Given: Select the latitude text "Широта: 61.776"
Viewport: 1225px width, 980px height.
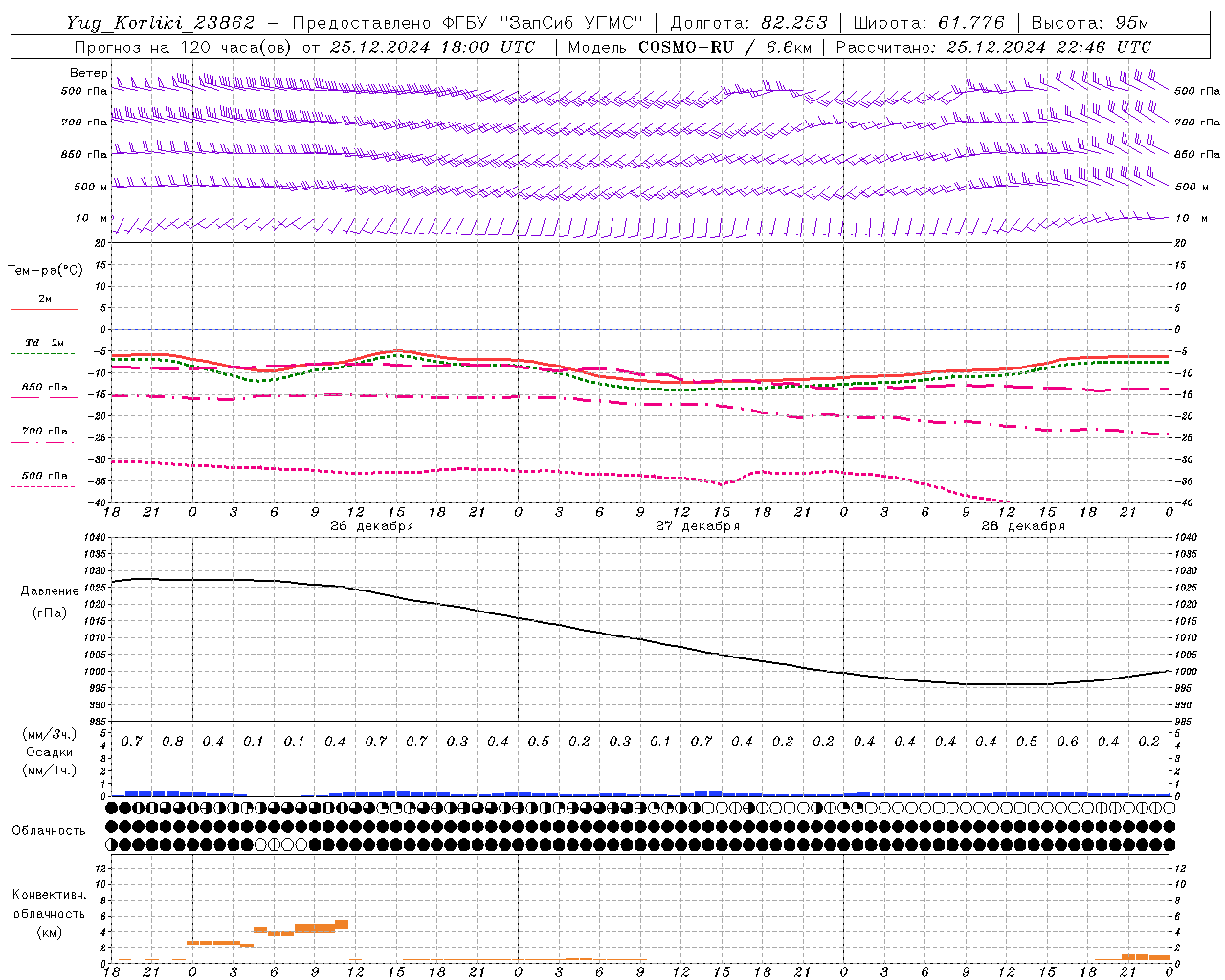Looking at the screenshot, I should click(928, 23).
